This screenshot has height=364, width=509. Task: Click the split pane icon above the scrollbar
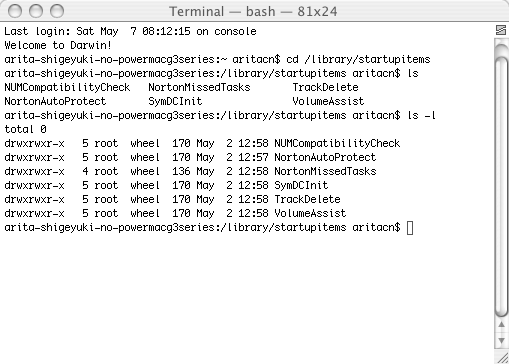pos(501,30)
